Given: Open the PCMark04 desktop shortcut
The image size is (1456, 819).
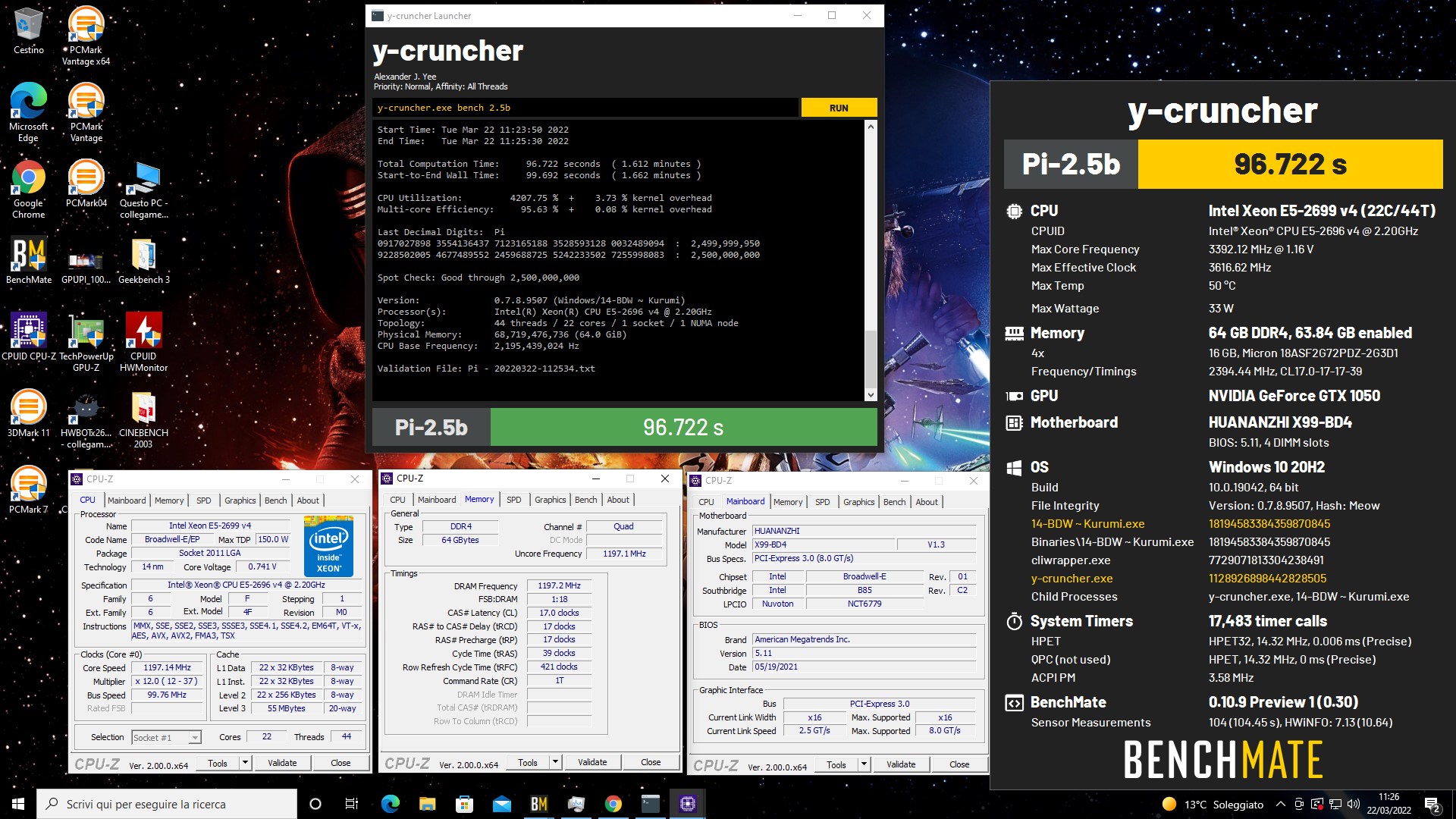Looking at the screenshot, I should [86, 184].
